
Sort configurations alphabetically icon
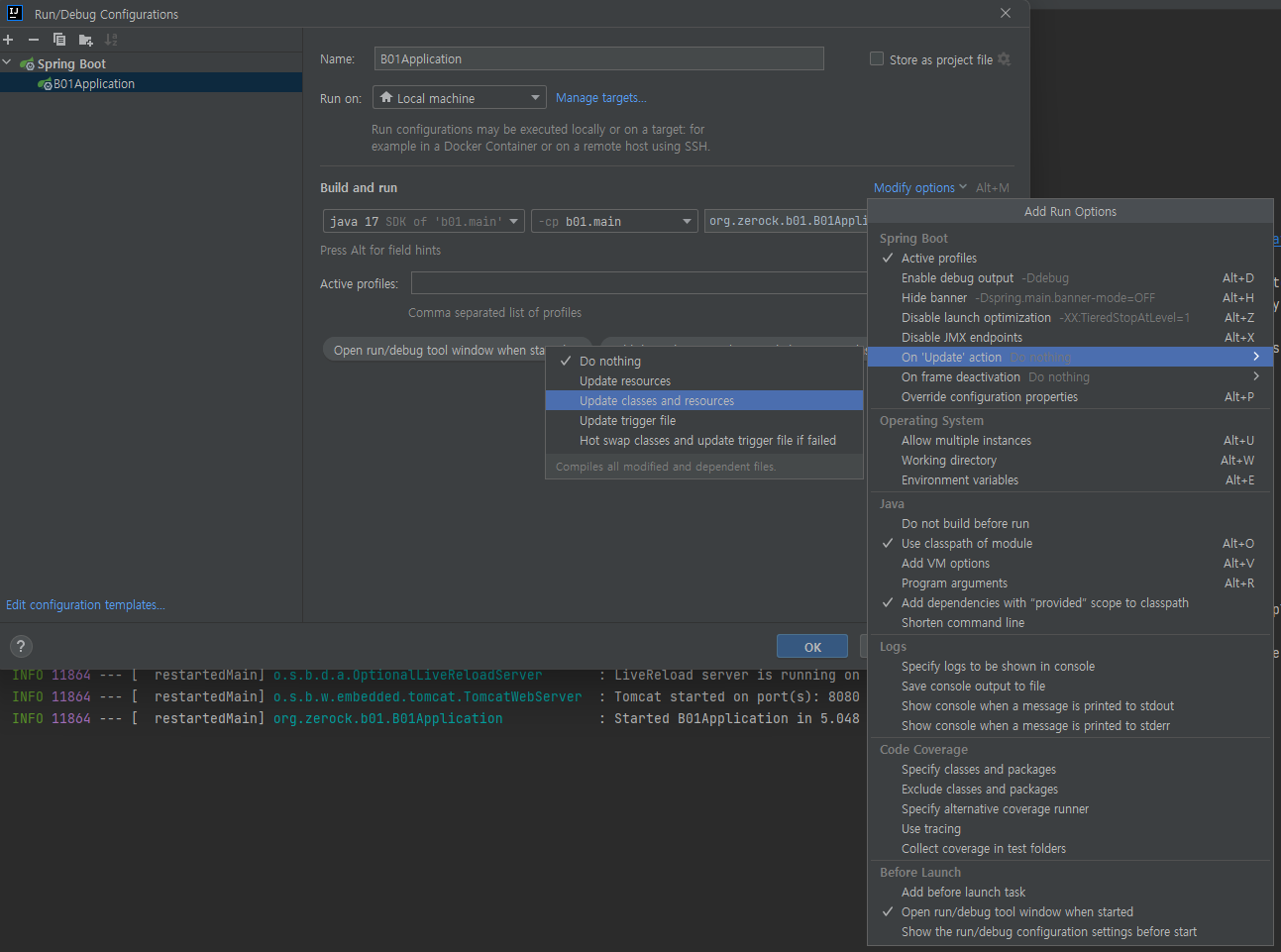coord(111,40)
